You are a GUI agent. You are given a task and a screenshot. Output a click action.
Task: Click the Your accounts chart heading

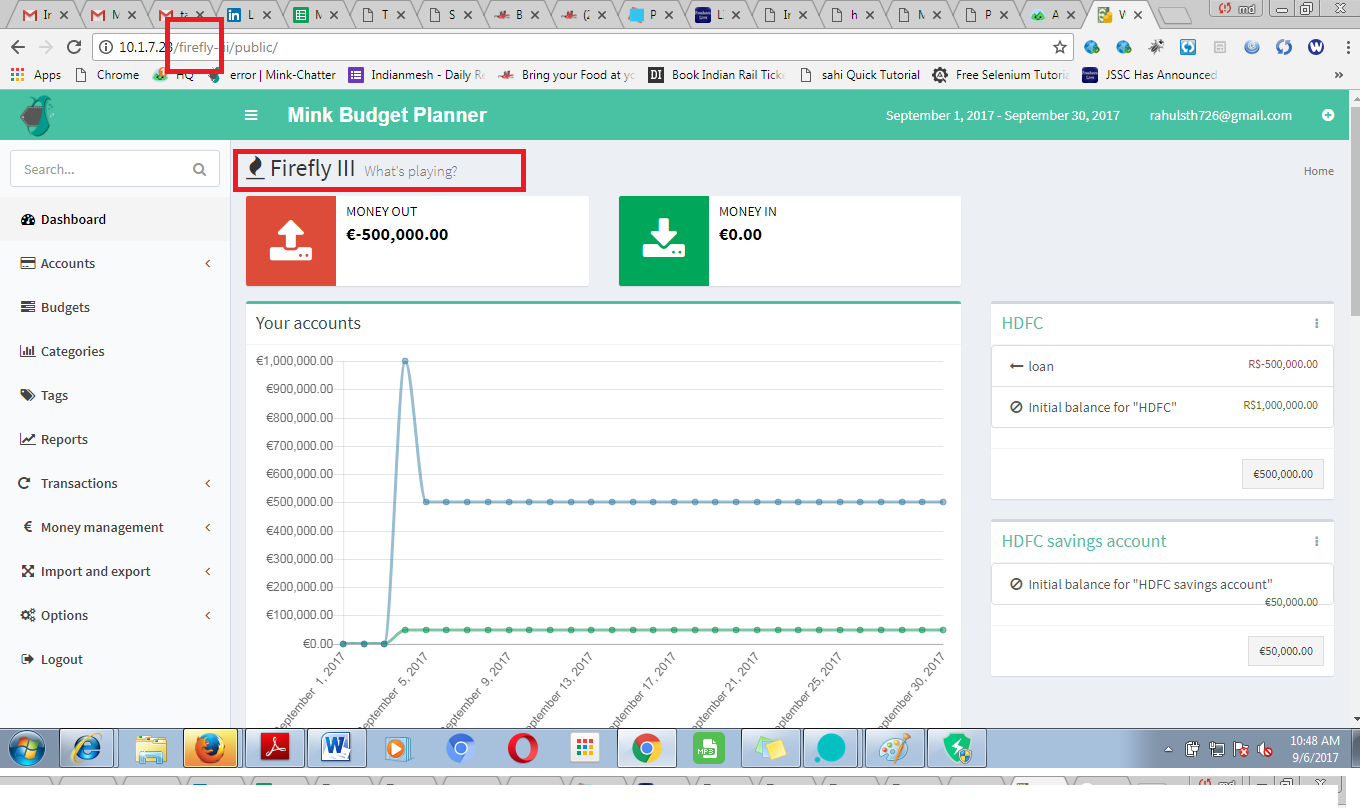[x=308, y=323]
